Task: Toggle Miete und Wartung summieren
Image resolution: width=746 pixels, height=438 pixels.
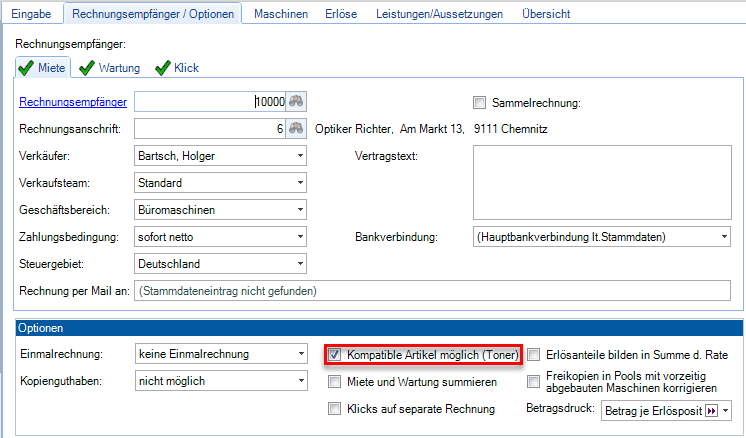Action: click(x=335, y=382)
